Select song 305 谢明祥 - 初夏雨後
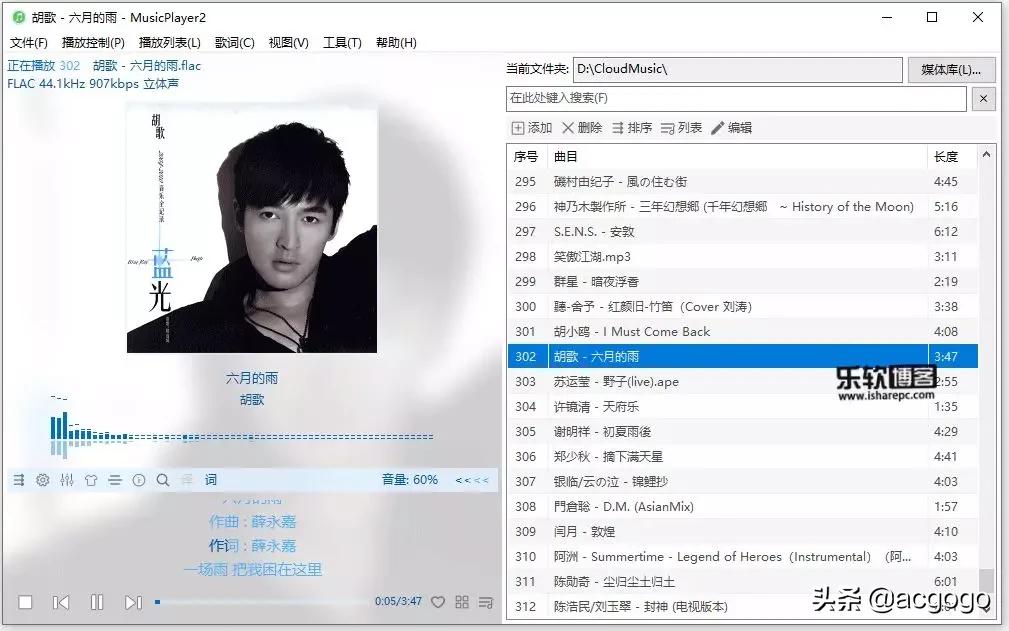 [700, 431]
